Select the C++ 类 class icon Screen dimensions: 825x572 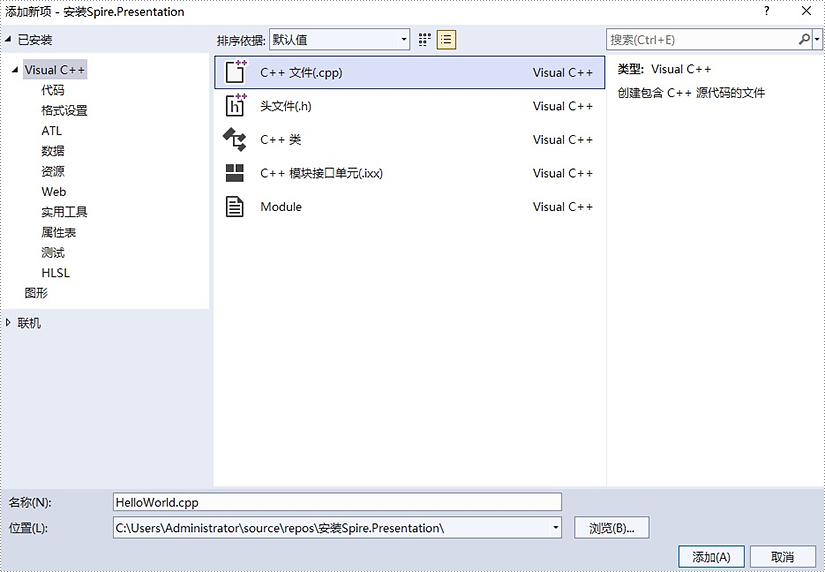(x=235, y=139)
